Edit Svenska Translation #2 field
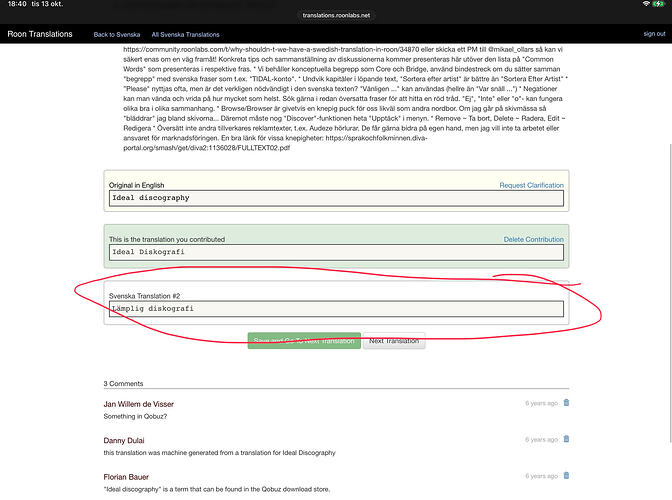 click(336, 308)
